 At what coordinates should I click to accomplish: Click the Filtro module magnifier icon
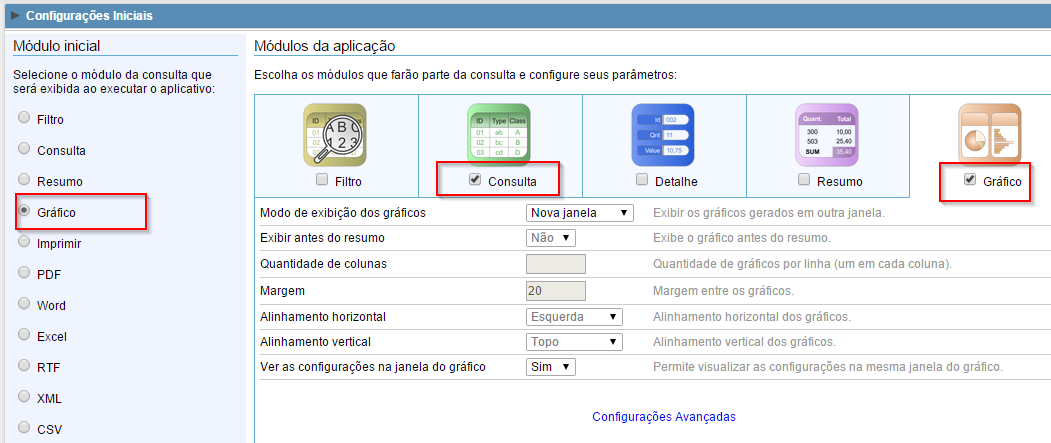point(335,134)
